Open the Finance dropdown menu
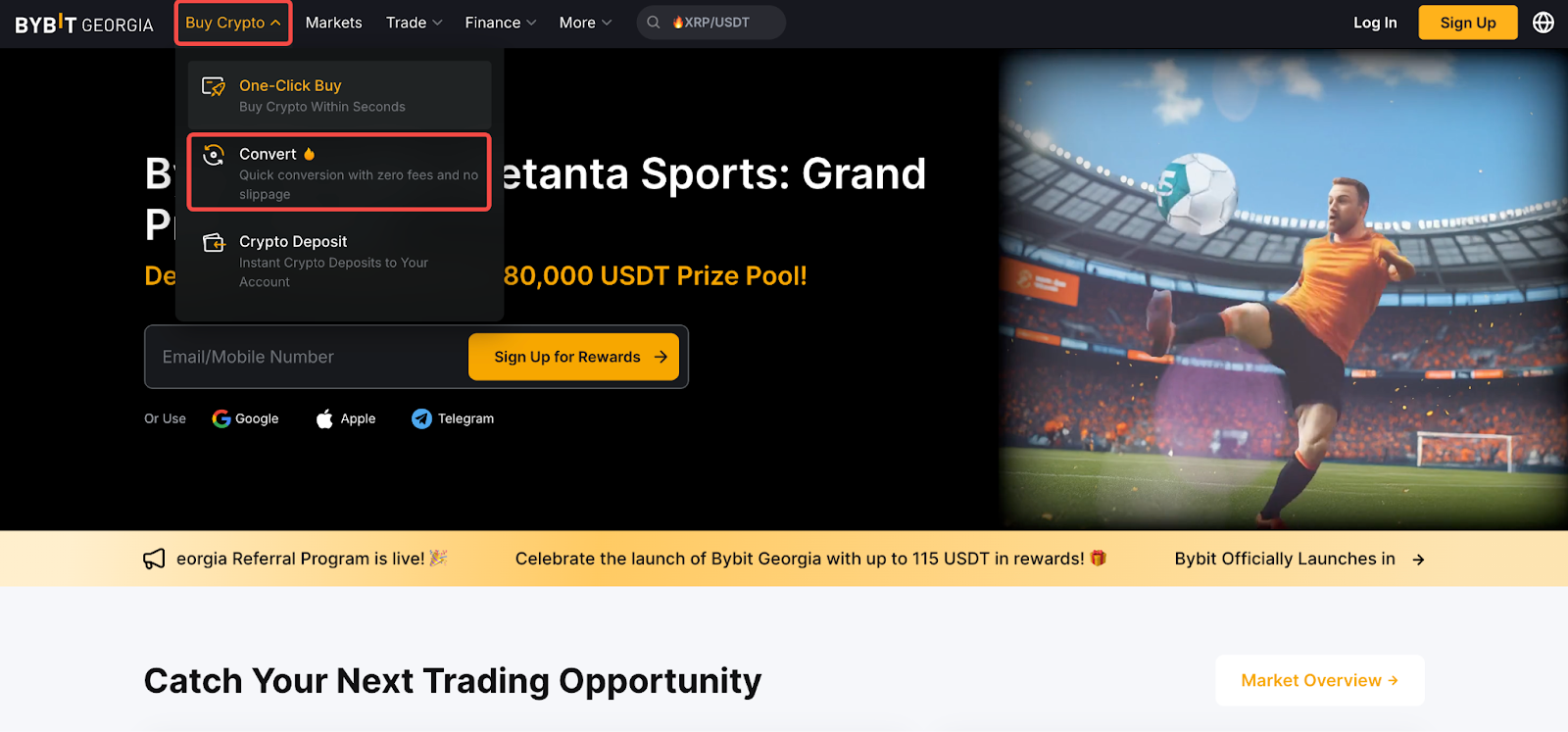 (500, 23)
